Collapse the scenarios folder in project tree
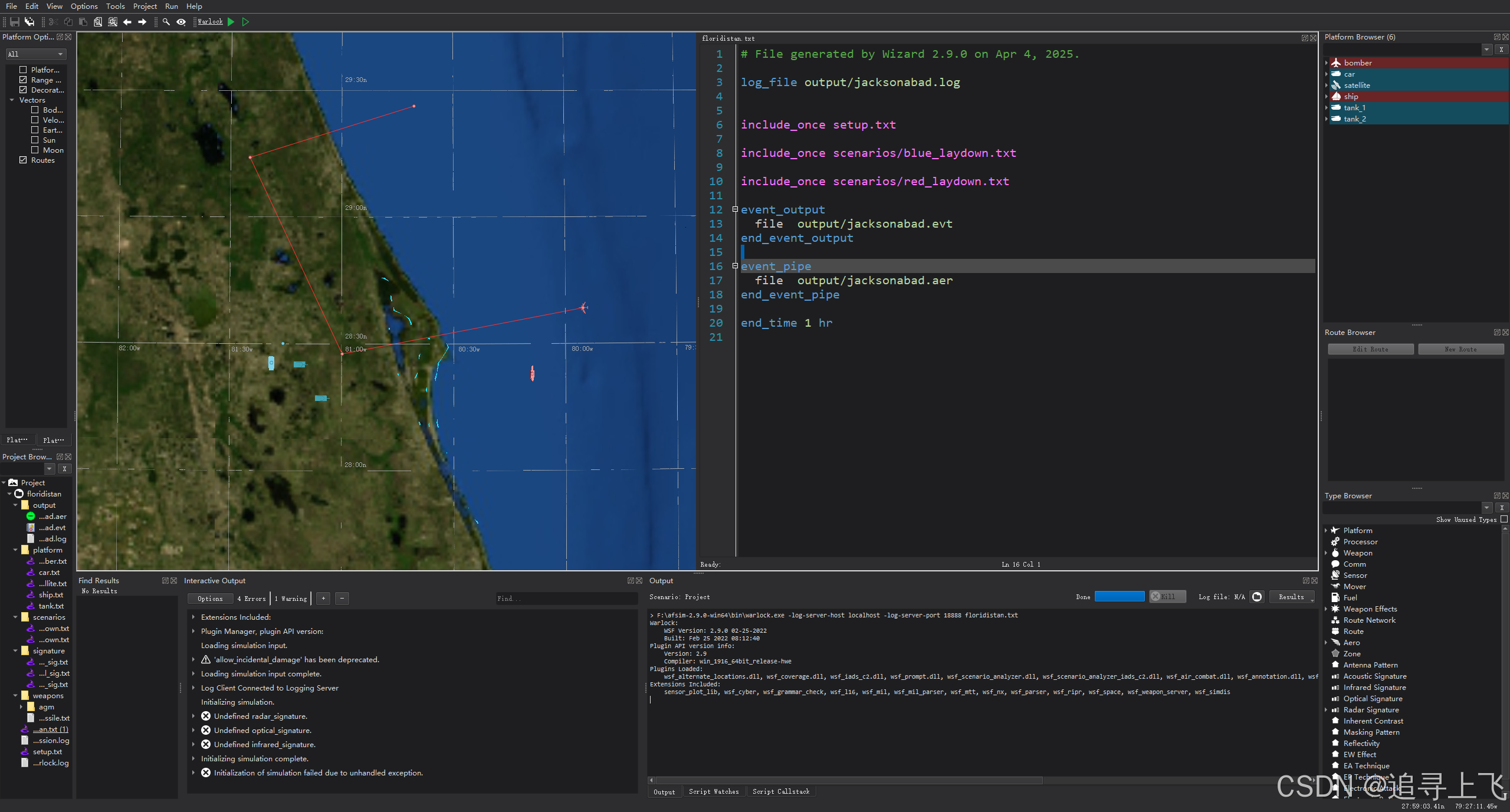 (x=15, y=617)
